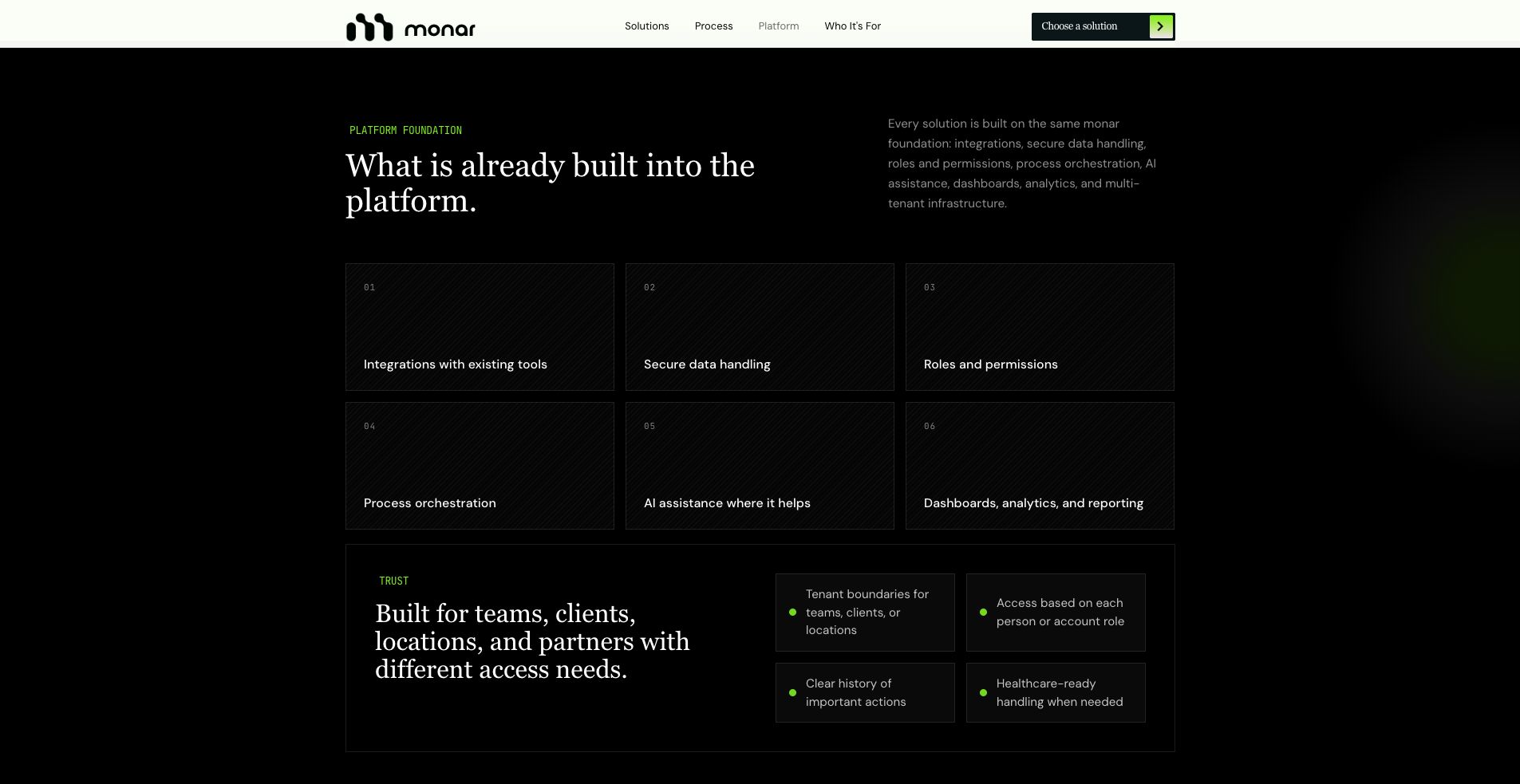
Task: Click the Built for teams, clients heading
Action: [x=532, y=641]
